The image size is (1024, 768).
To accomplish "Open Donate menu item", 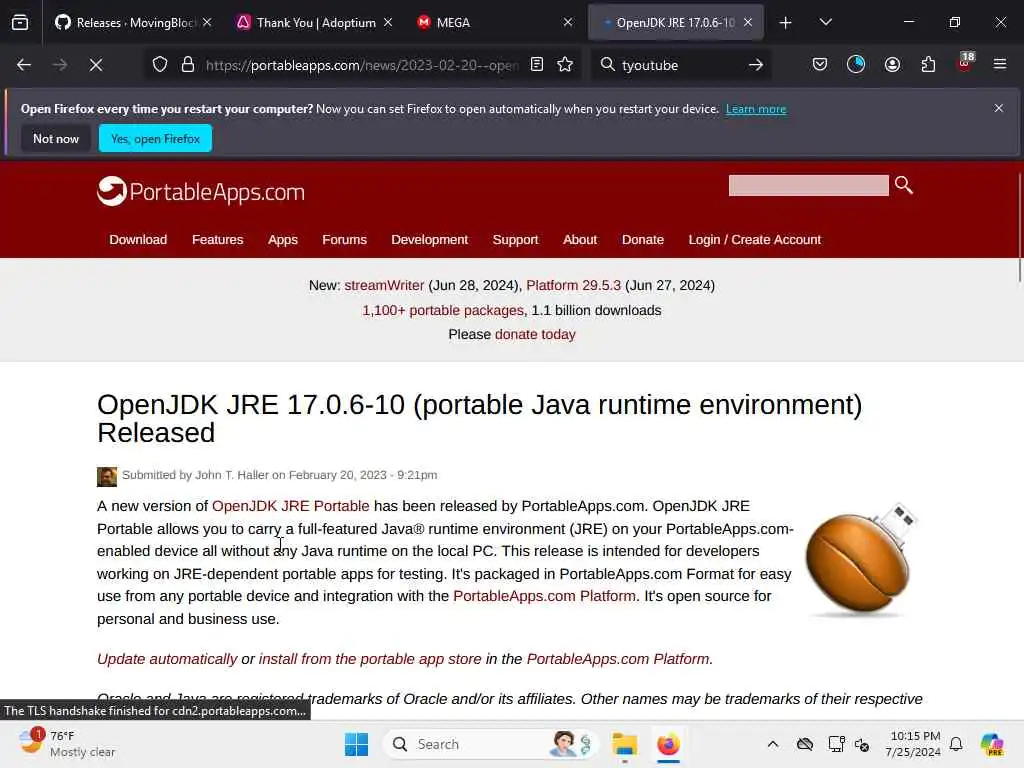I will point(643,240).
